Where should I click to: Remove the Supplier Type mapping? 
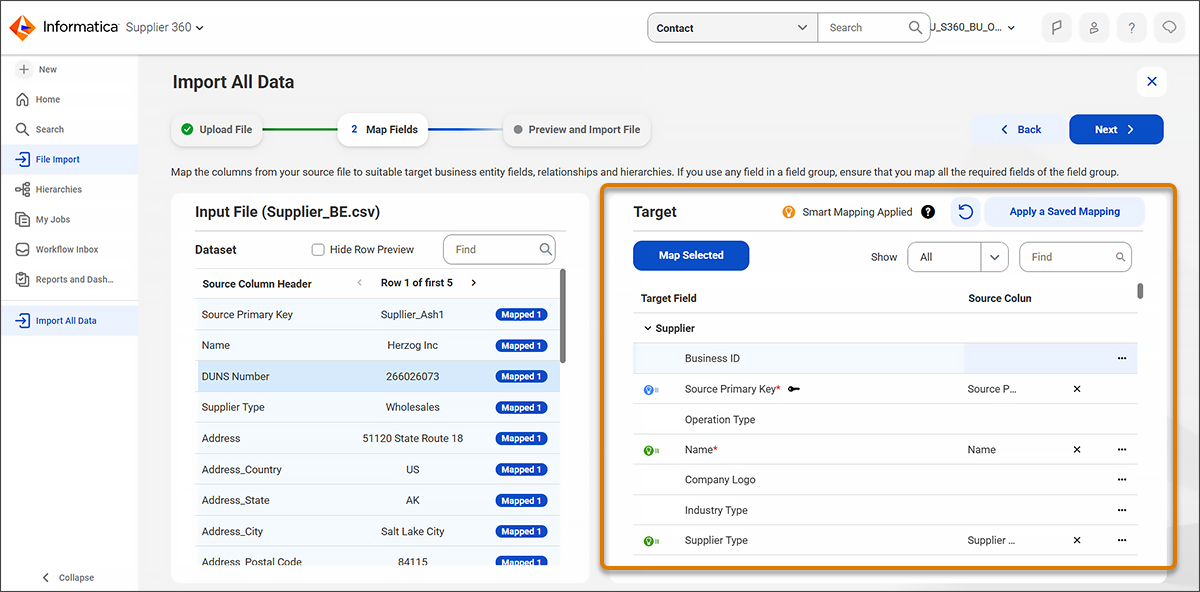[1077, 541]
